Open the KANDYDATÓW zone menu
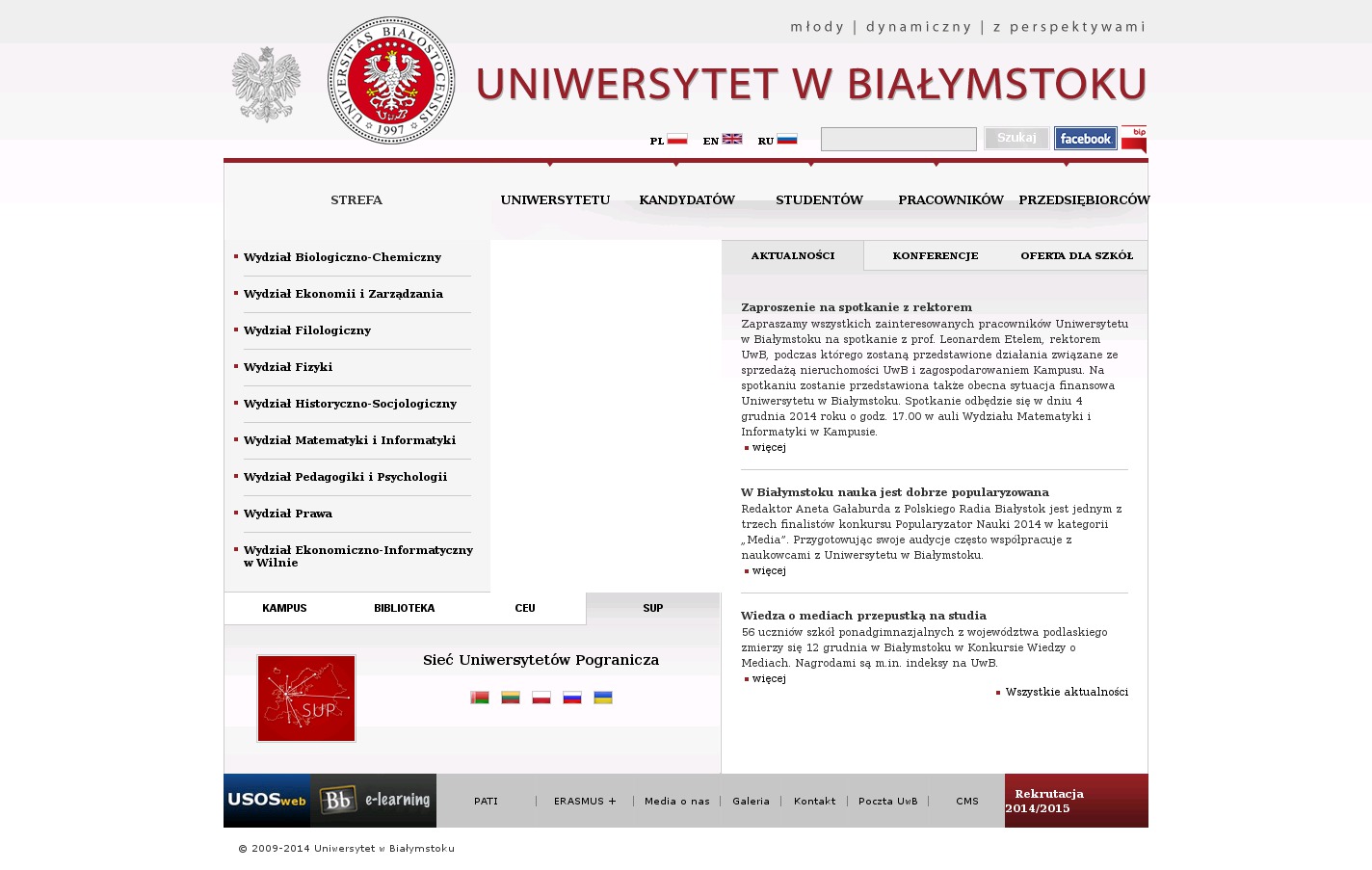 tap(687, 200)
